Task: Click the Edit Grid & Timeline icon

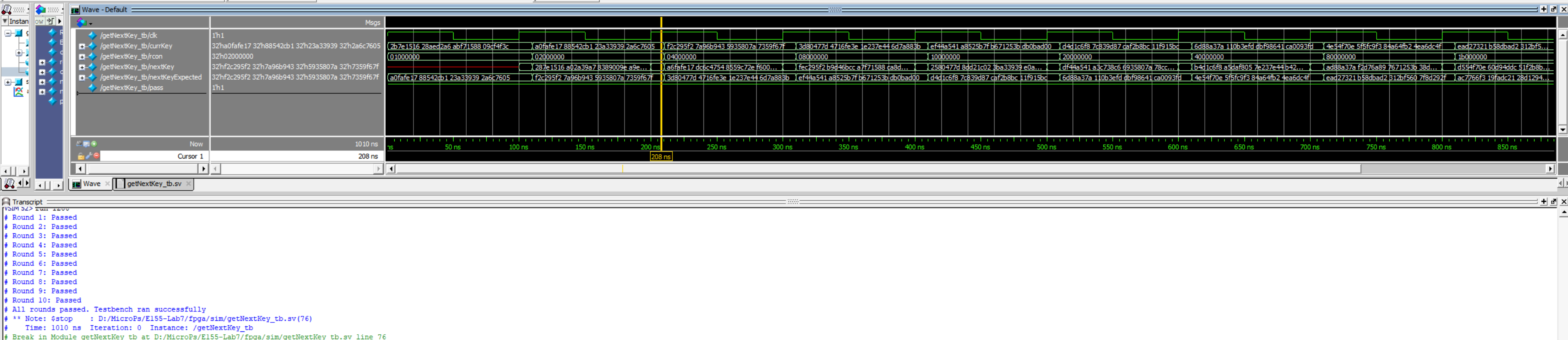Action: point(86,144)
